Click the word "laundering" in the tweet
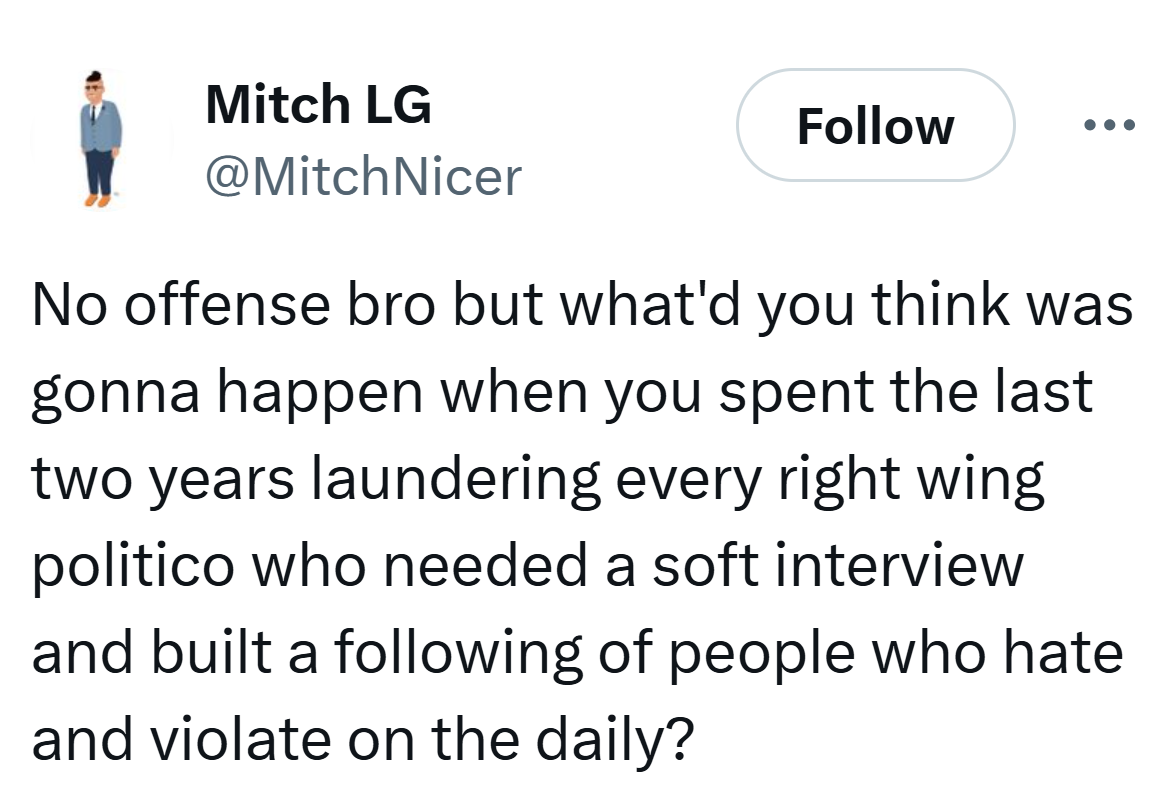The image size is (1165, 800). pyautogui.click(x=455, y=478)
